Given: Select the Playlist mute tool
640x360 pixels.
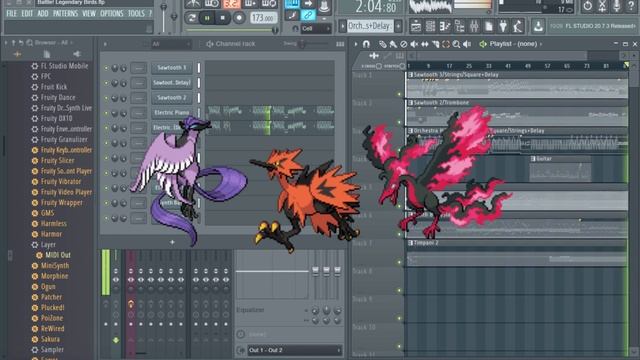Looking at the screenshot, I should click(414, 44).
